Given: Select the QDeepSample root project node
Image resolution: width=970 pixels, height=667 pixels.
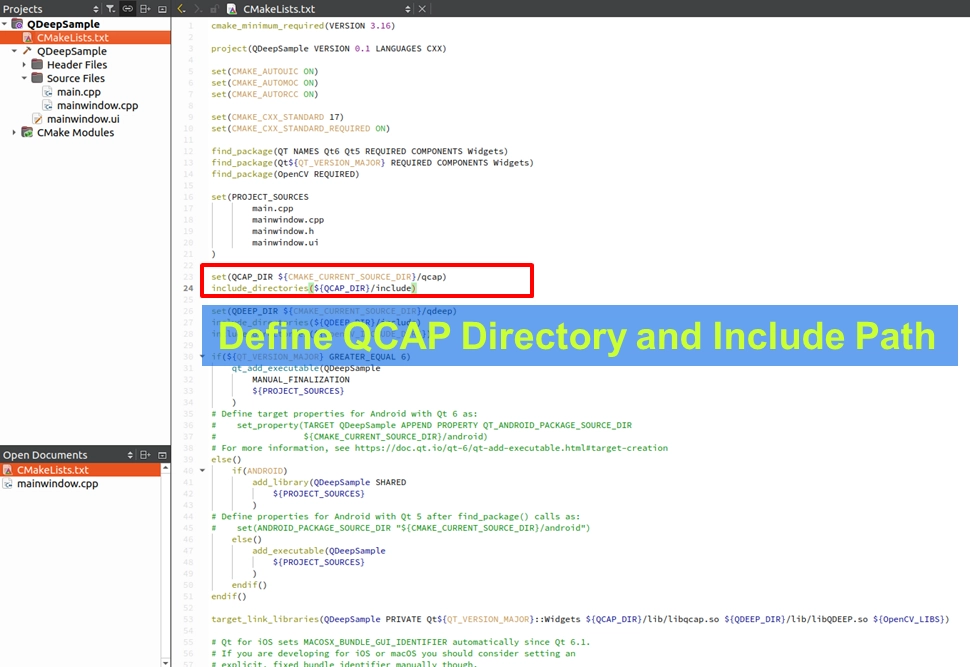Looking at the screenshot, I should [x=63, y=24].
